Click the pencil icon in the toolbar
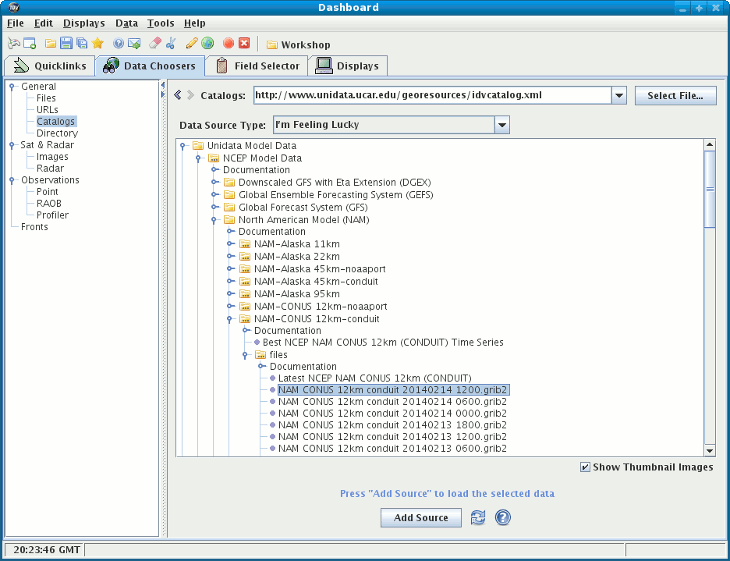Image resolution: width=730 pixels, height=561 pixels. (x=191, y=44)
